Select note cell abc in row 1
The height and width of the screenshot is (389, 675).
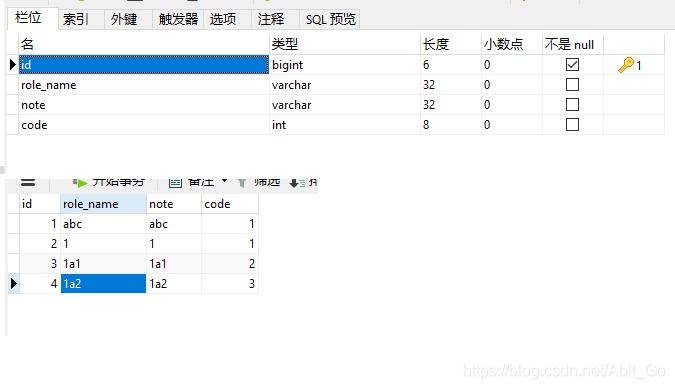(174, 224)
